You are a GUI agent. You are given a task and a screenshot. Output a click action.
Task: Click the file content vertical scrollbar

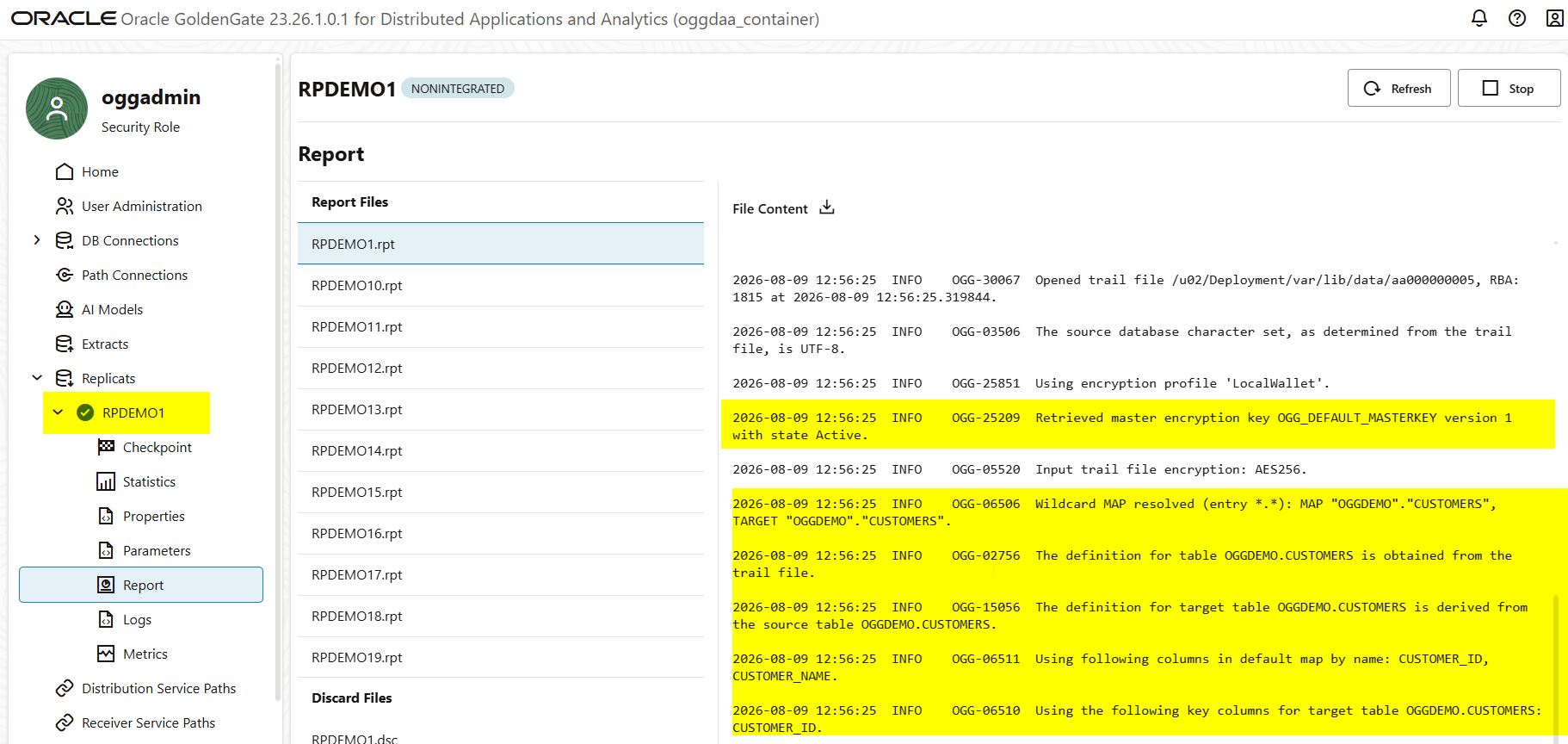pos(1555,667)
